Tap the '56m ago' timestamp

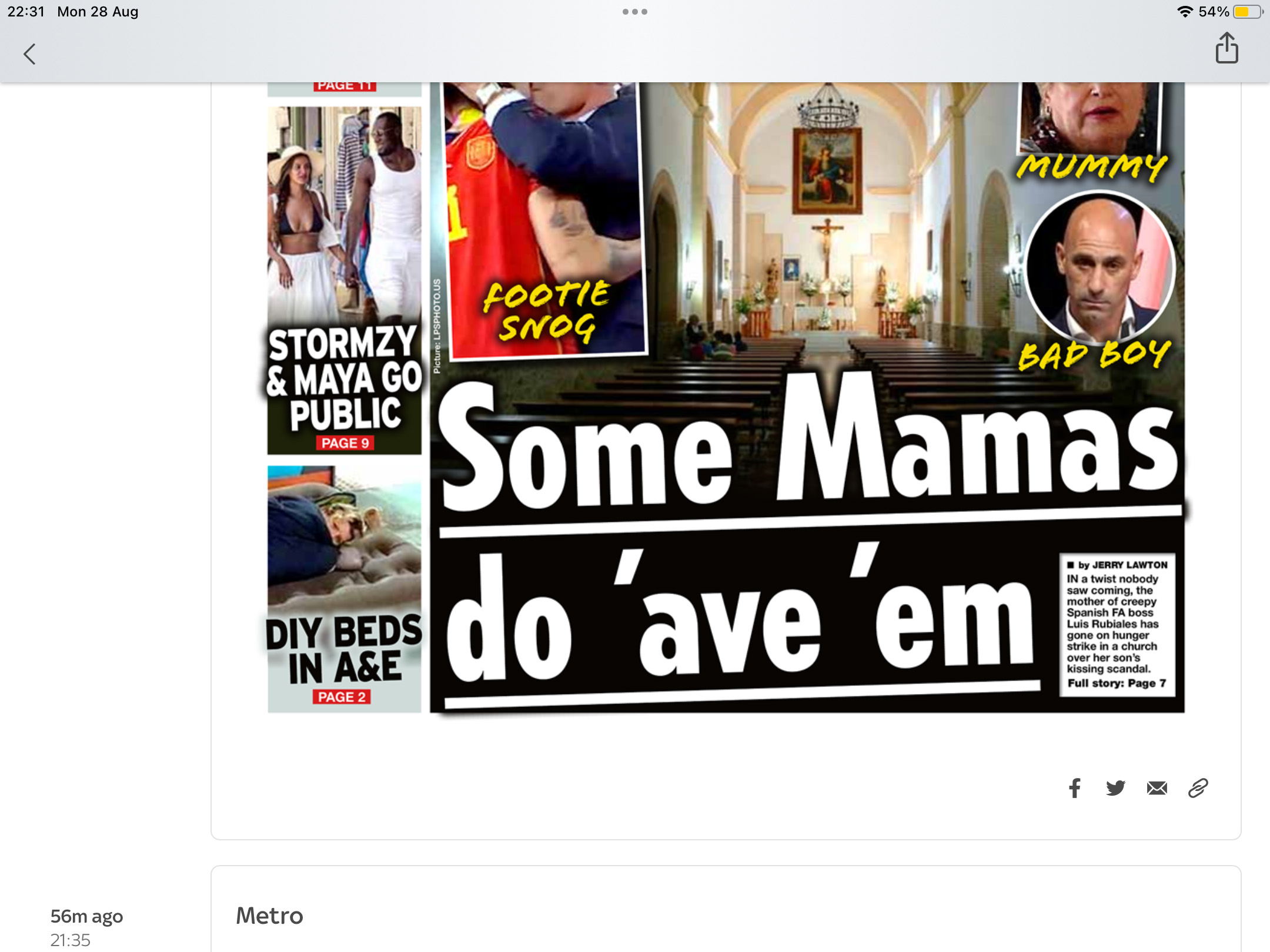pyautogui.click(x=86, y=916)
